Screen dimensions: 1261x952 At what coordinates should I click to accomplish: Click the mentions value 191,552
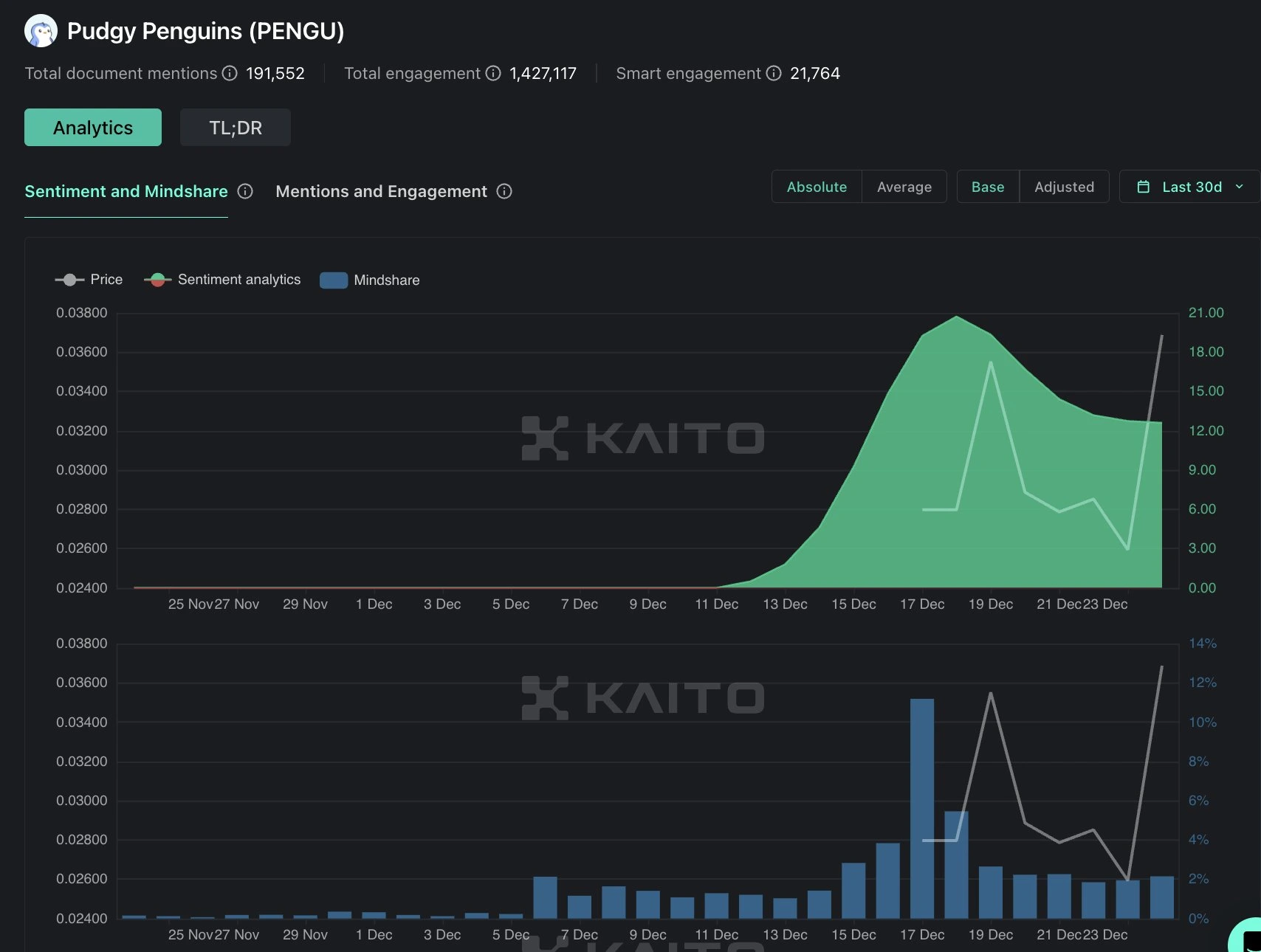tap(275, 73)
